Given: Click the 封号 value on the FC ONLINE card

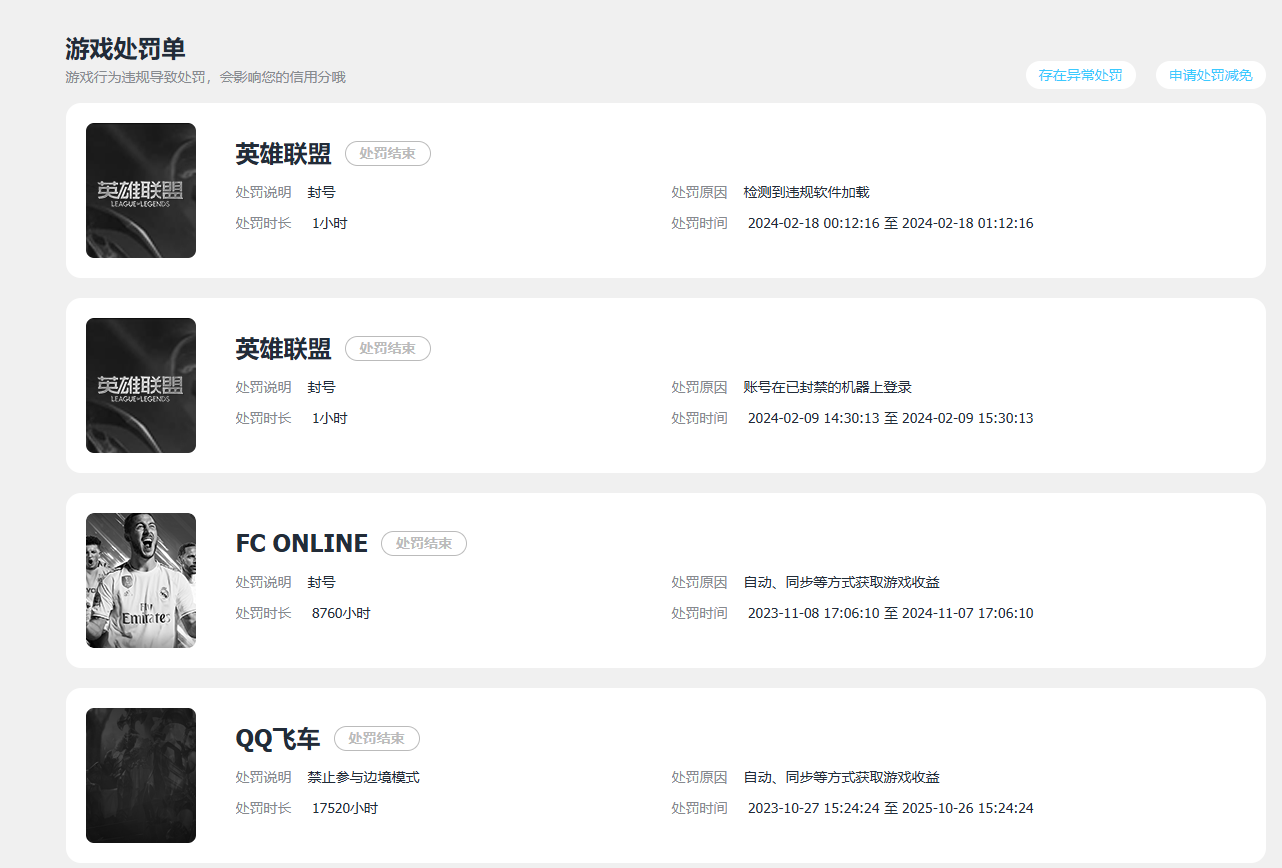Looking at the screenshot, I should click(x=322, y=582).
